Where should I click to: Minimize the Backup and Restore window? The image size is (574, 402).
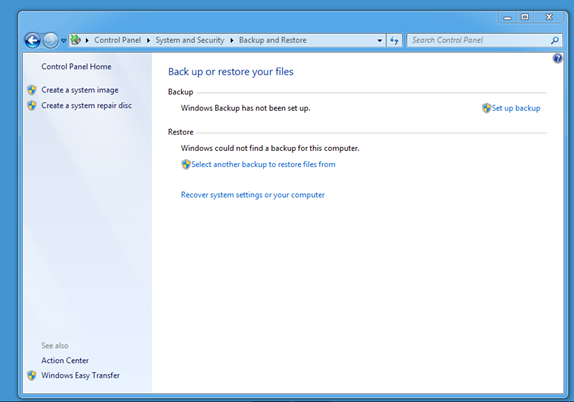point(507,17)
